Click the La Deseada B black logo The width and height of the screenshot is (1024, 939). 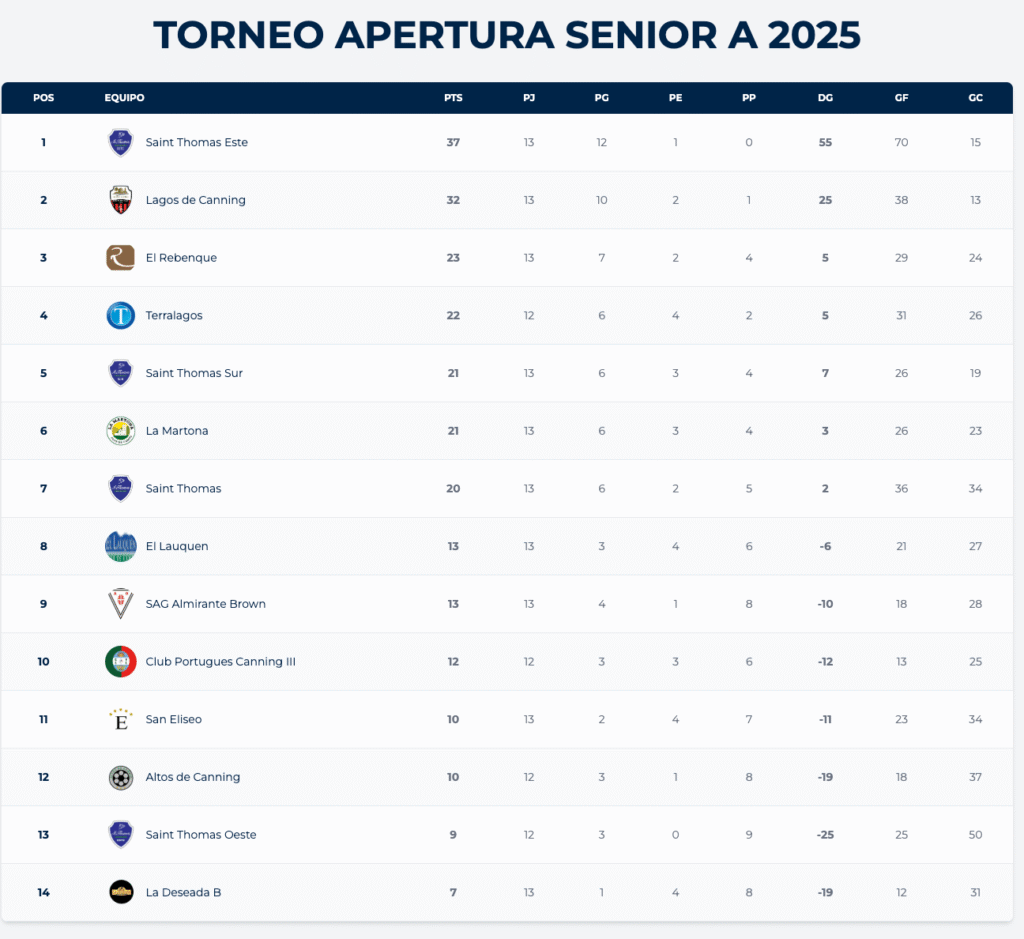(121, 892)
